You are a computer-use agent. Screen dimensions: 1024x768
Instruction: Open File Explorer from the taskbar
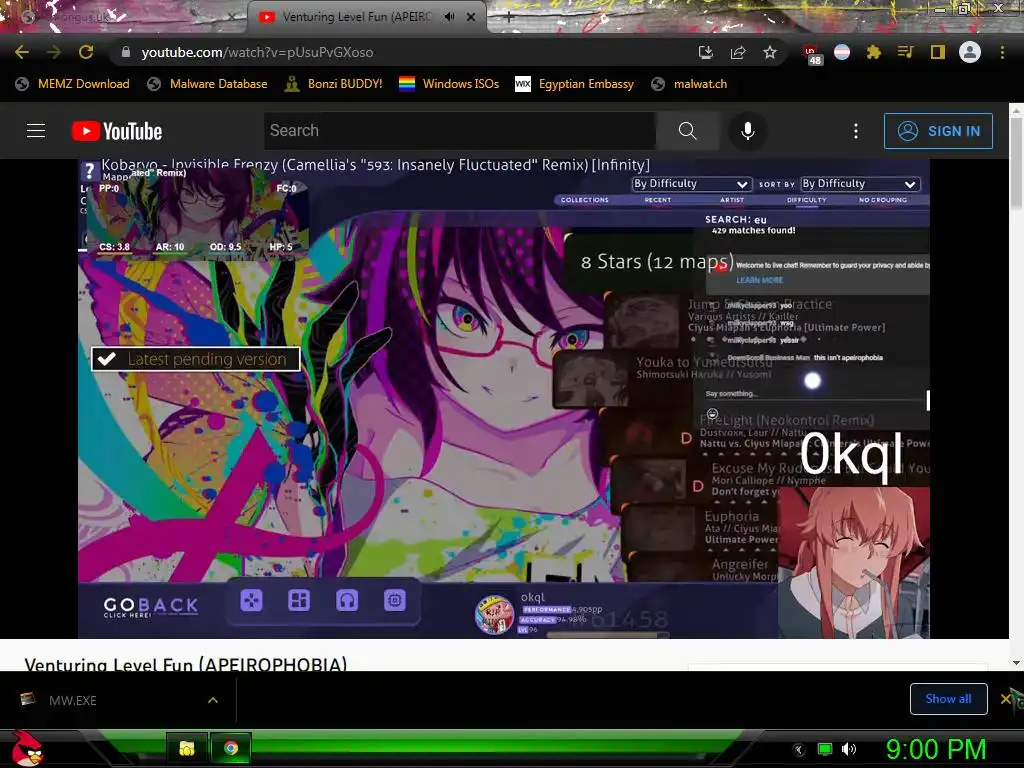pyautogui.click(x=187, y=748)
